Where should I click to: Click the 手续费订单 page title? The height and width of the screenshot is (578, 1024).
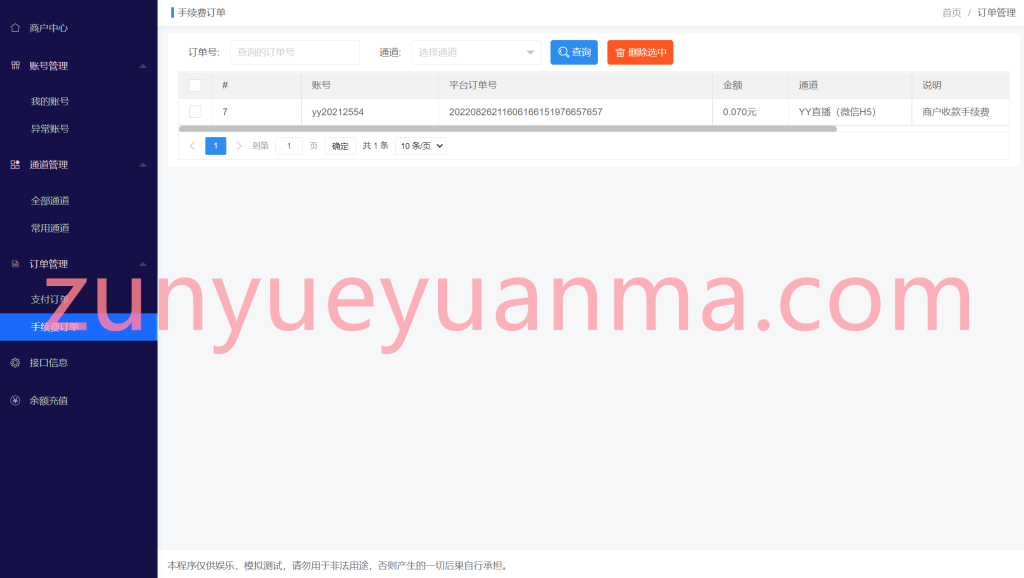click(x=202, y=12)
